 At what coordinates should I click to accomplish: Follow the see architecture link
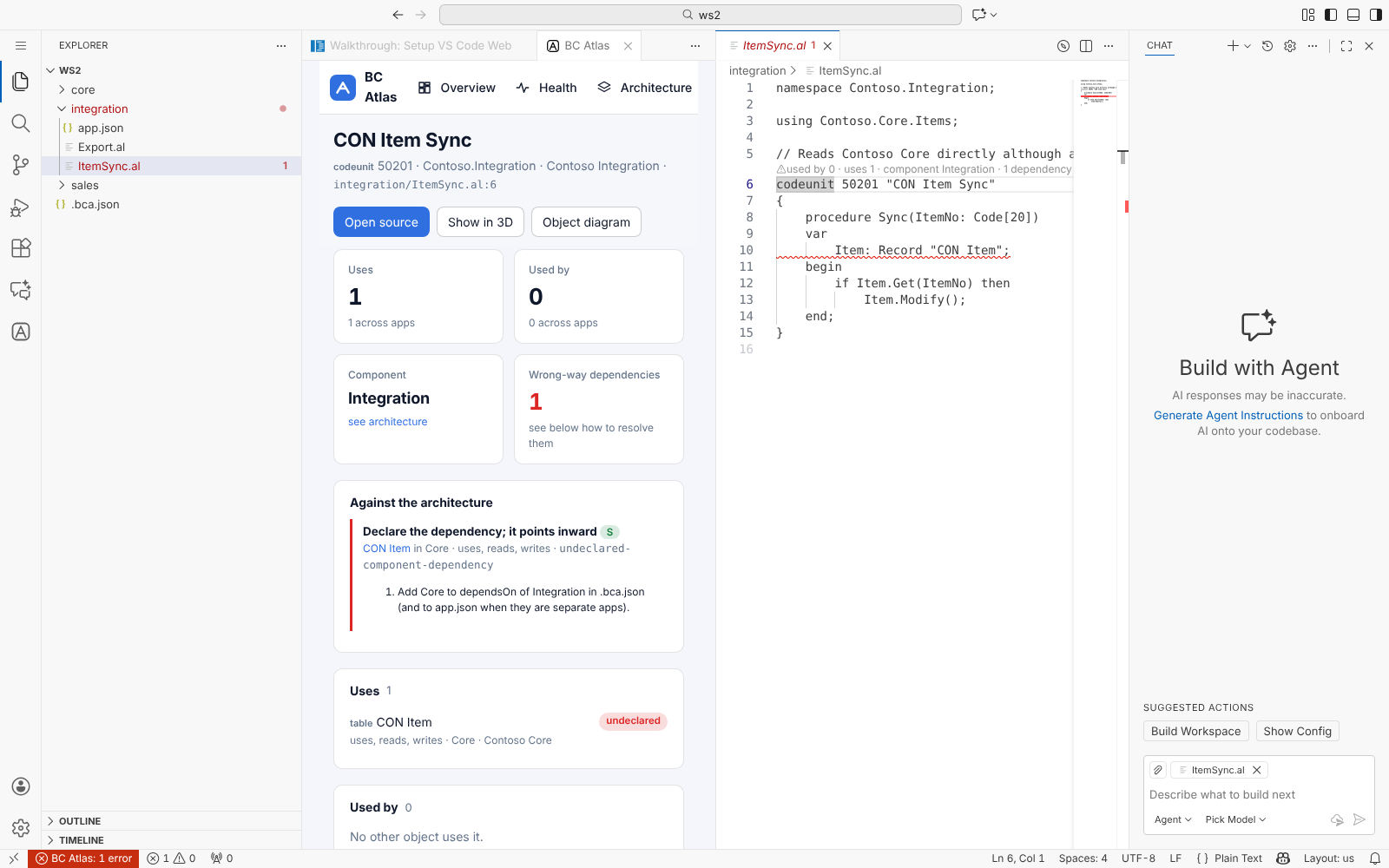[388, 422]
